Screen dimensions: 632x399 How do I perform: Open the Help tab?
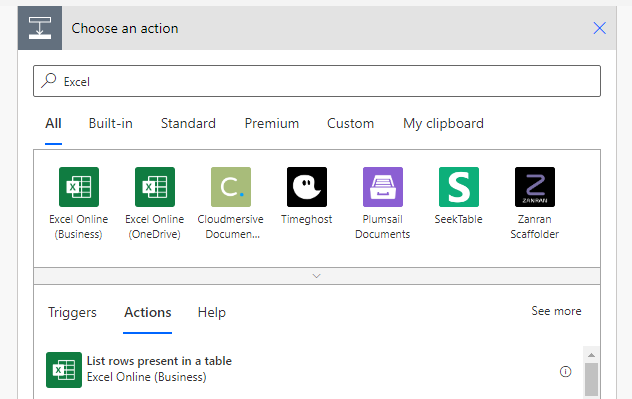pyautogui.click(x=212, y=312)
